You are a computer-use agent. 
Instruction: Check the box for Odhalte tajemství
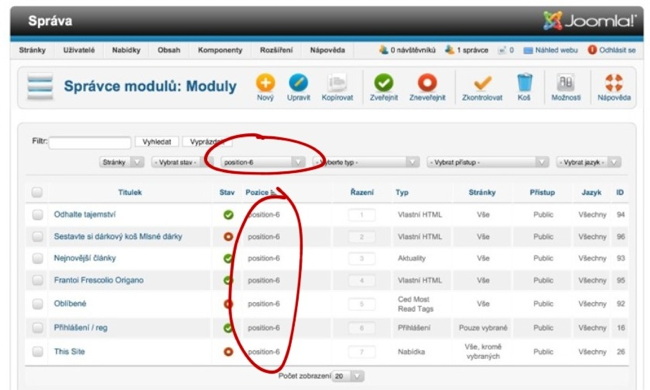tap(38, 215)
